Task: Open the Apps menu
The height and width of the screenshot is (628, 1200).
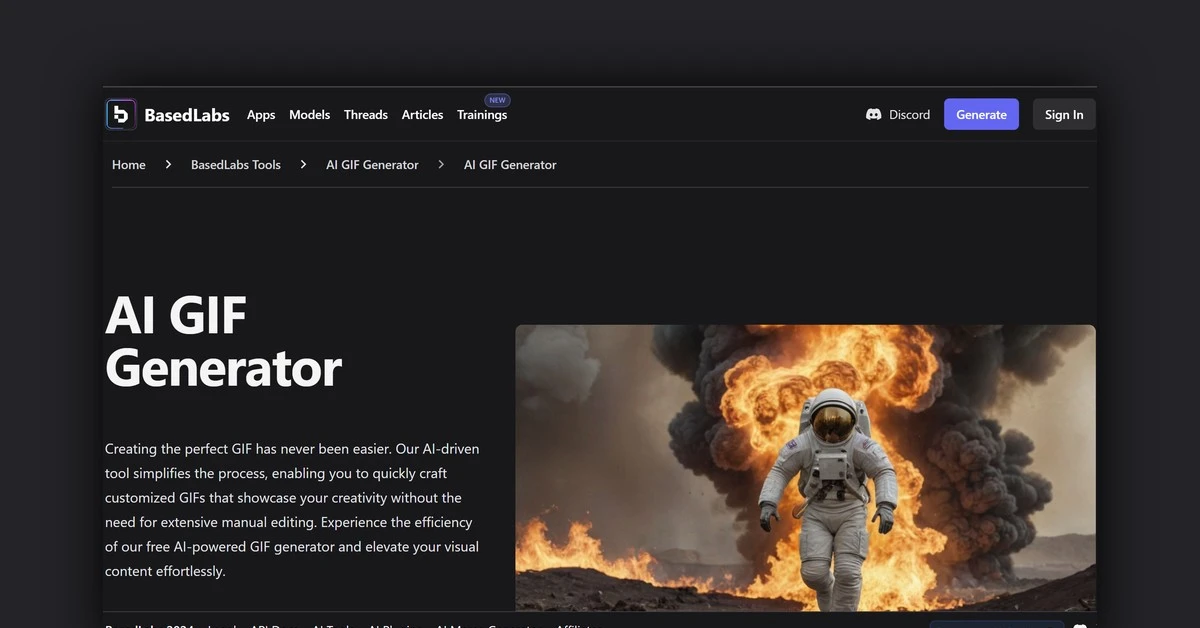Action: [x=261, y=114]
